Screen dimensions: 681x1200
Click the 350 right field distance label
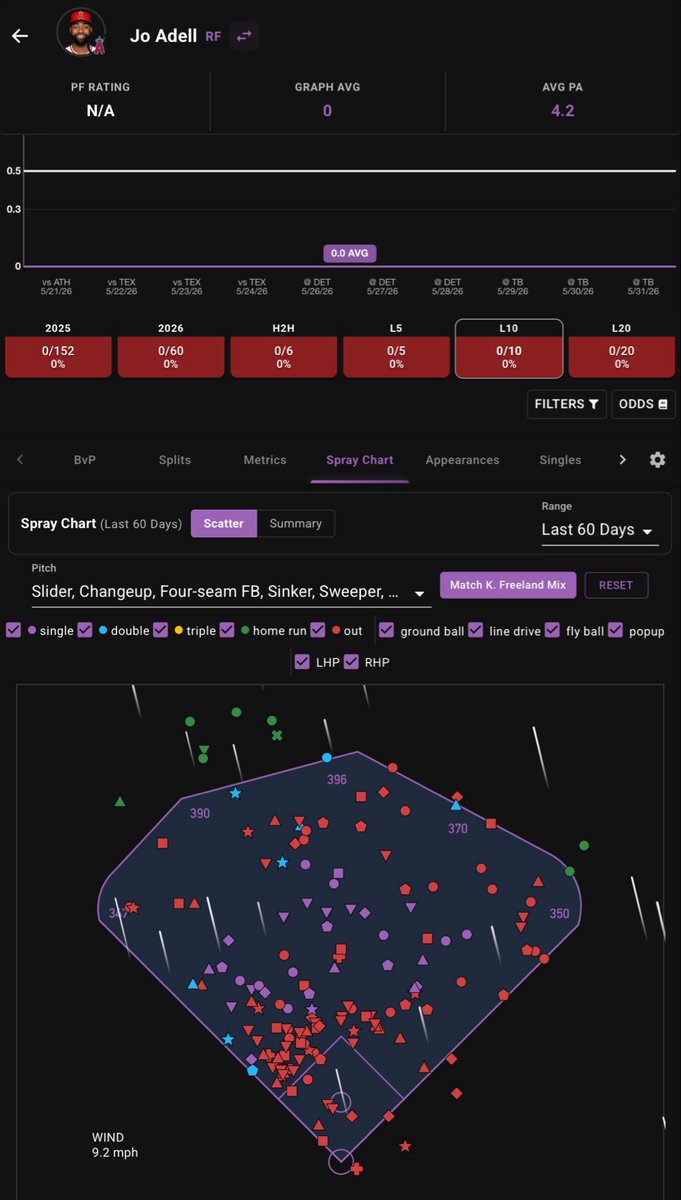[559, 913]
